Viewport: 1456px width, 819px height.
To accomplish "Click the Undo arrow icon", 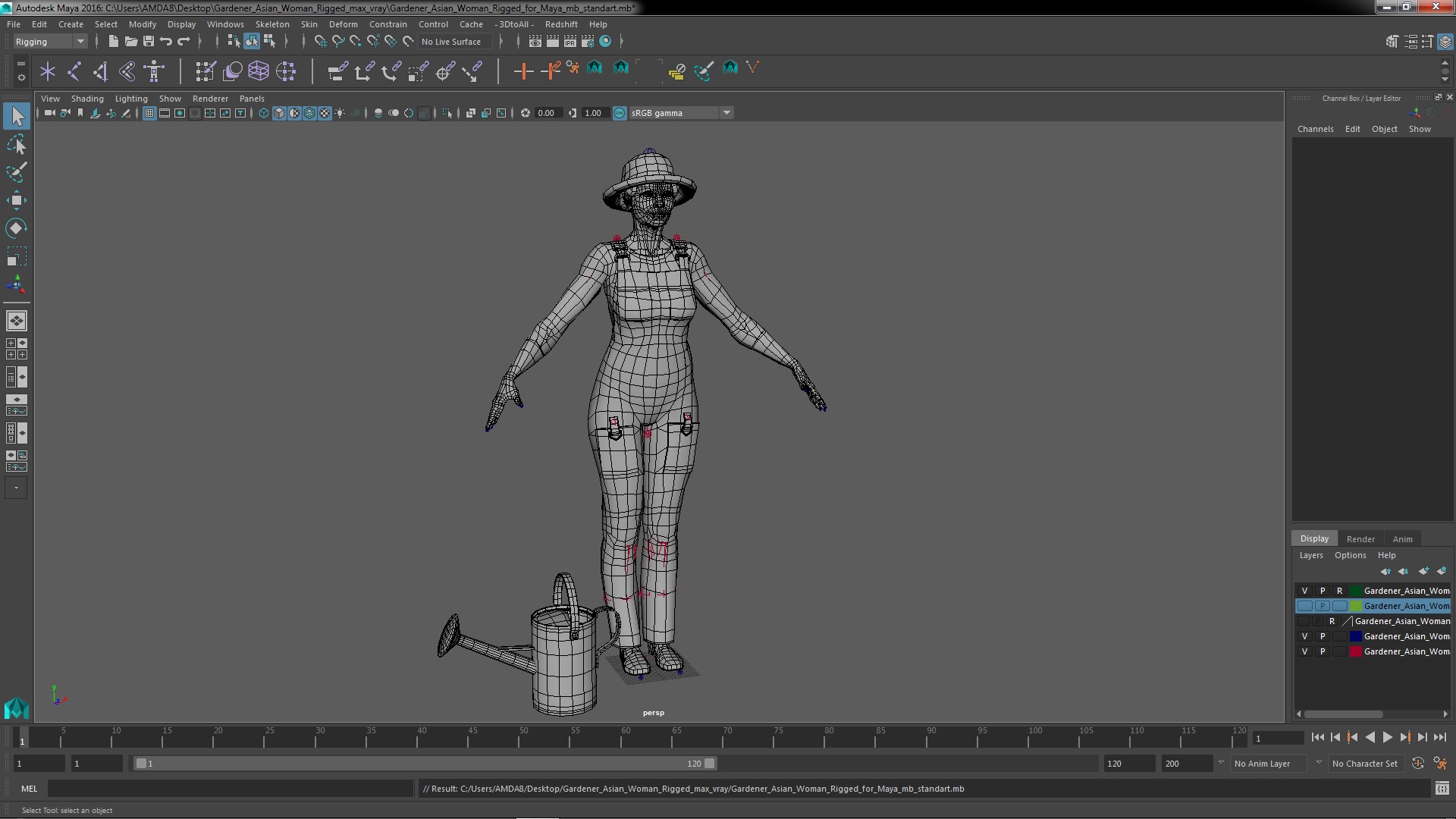I will point(166,41).
